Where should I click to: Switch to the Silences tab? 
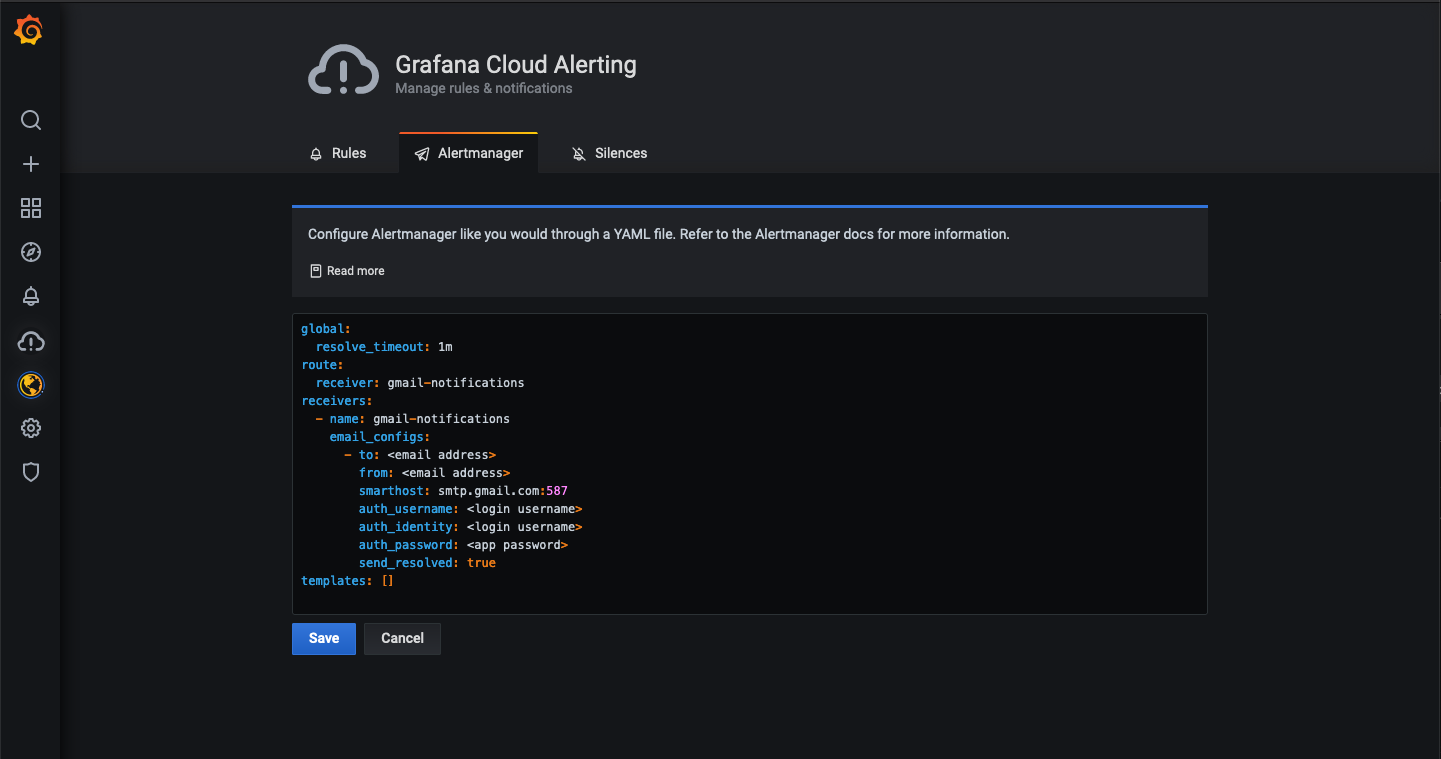(x=609, y=153)
